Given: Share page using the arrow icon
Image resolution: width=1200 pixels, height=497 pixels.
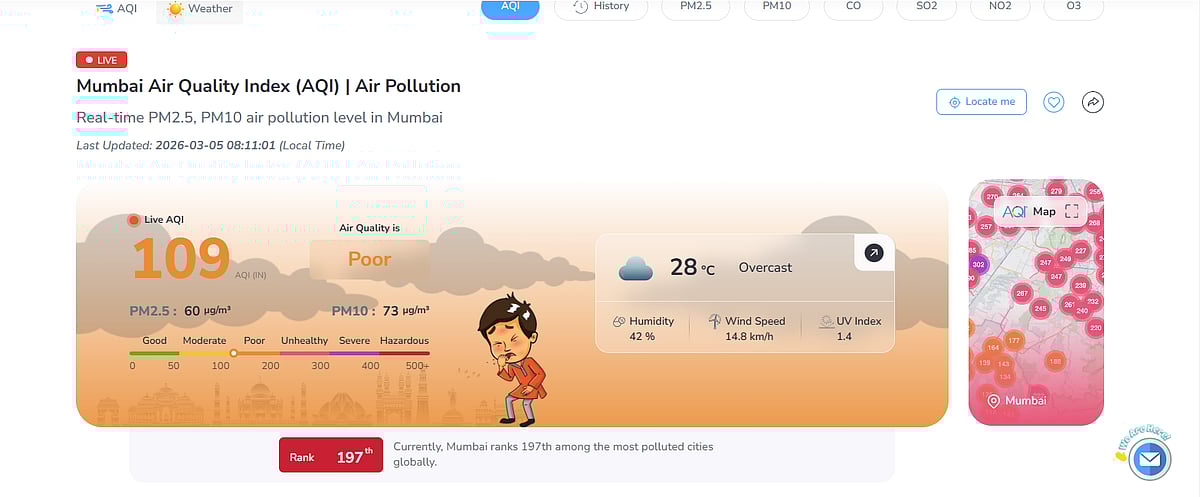Looking at the screenshot, I should [x=1093, y=102].
